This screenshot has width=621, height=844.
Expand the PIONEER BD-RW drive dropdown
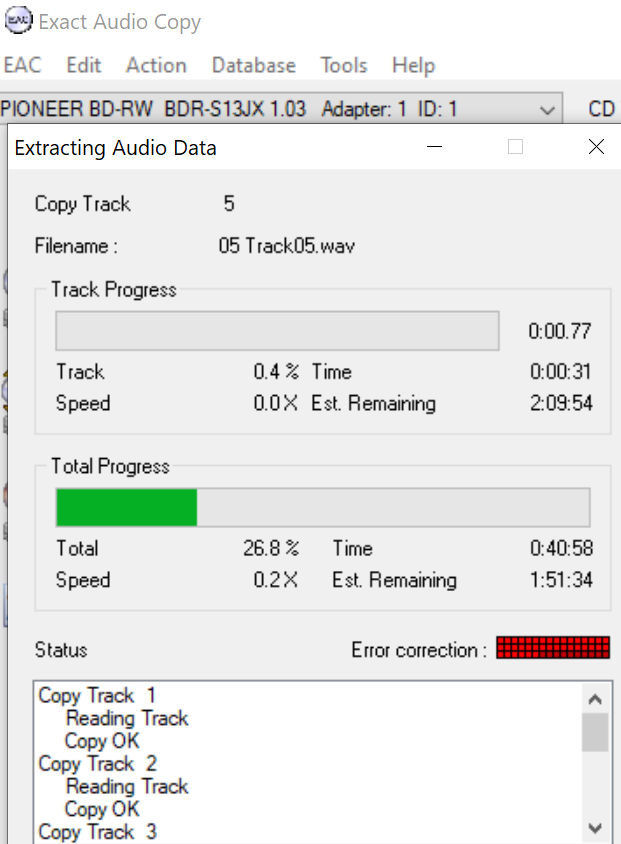point(281,108)
